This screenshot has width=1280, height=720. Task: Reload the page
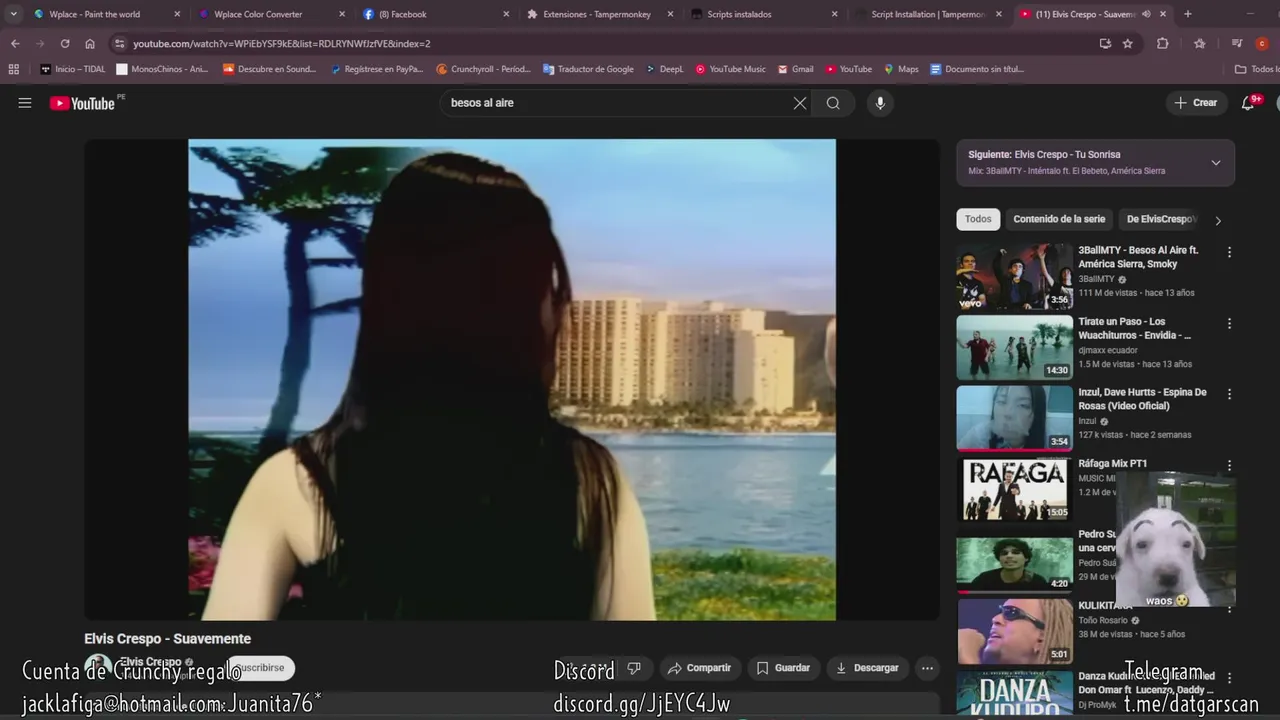(x=65, y=44)
